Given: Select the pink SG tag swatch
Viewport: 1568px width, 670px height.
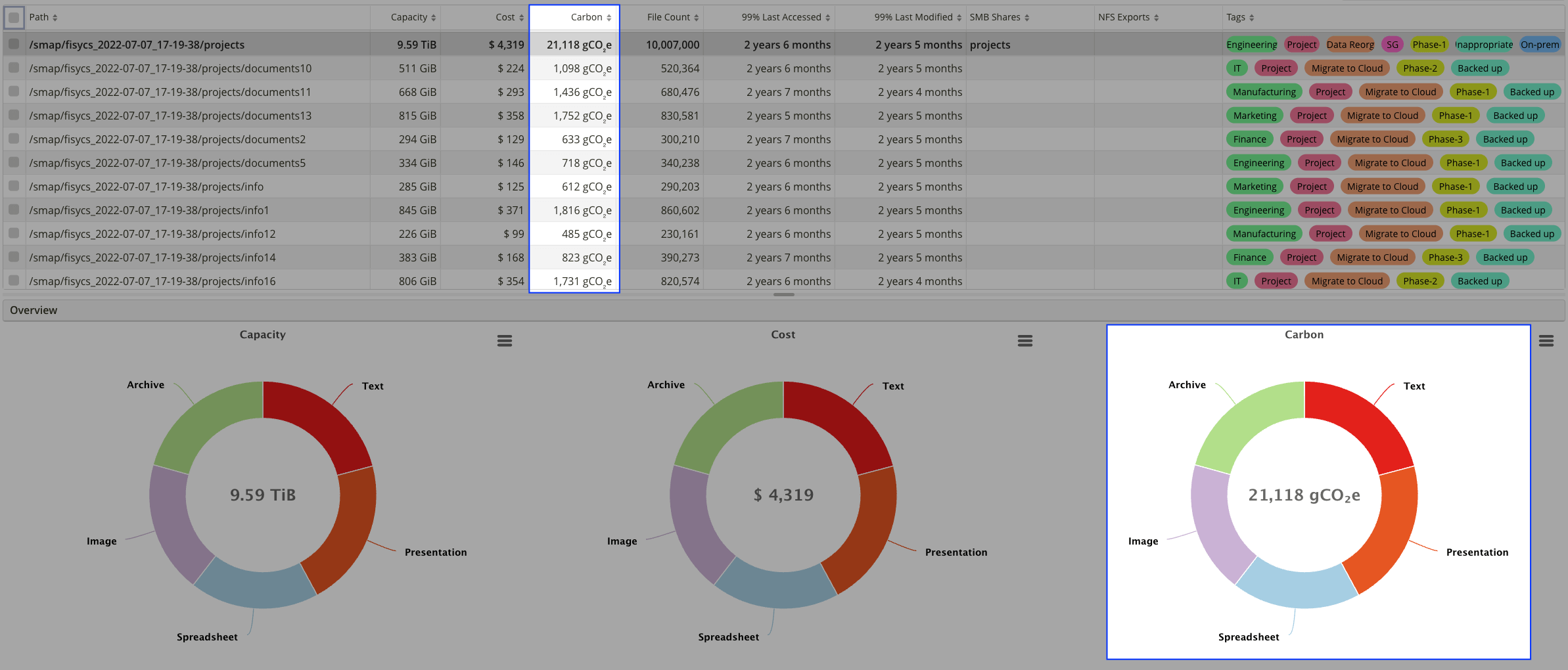Looking at the screenshot, I should (x=1393, y=44).
